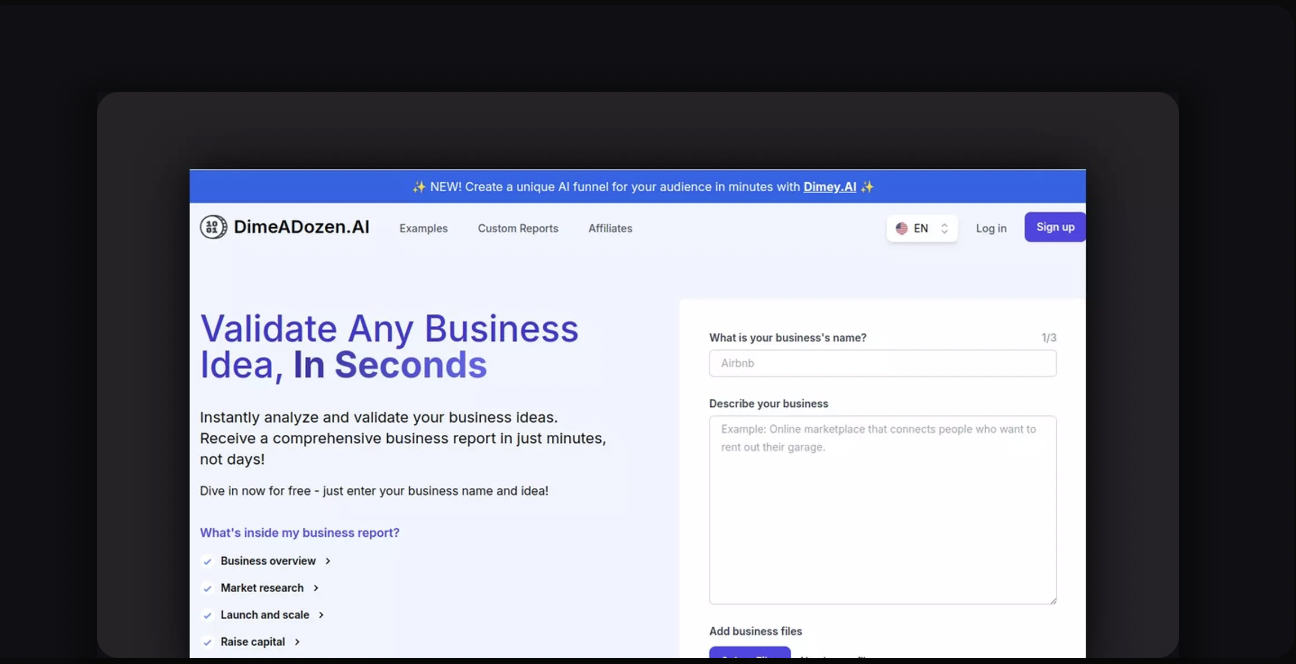Click the 'Business overview' list item text
1296x664 pixels.
(x=268, y=561)
